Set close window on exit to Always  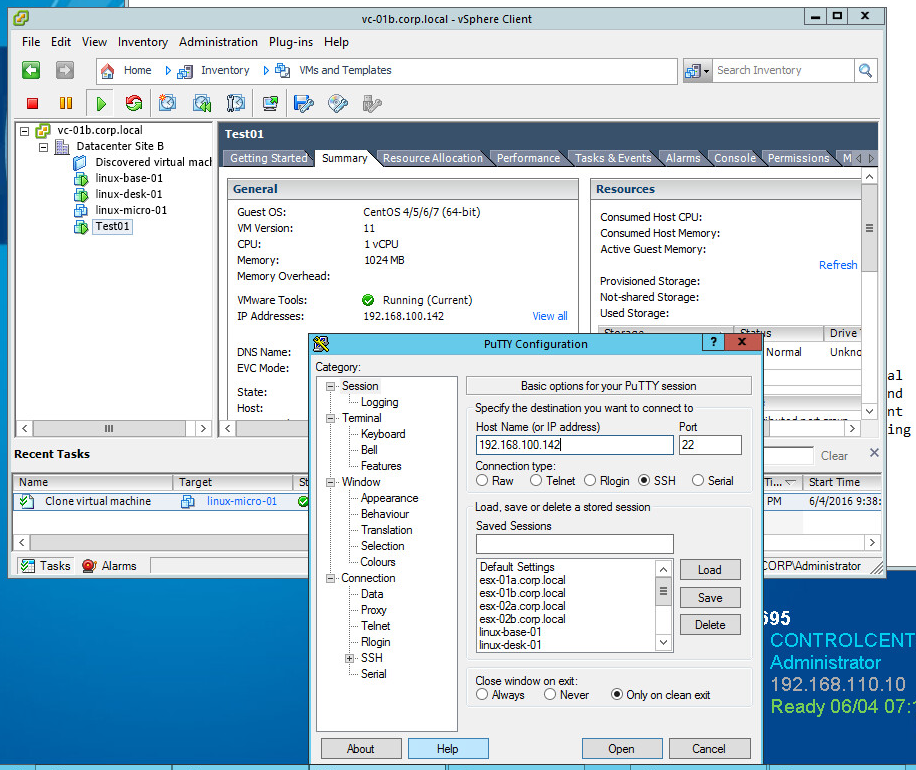[x=482, y=695]
